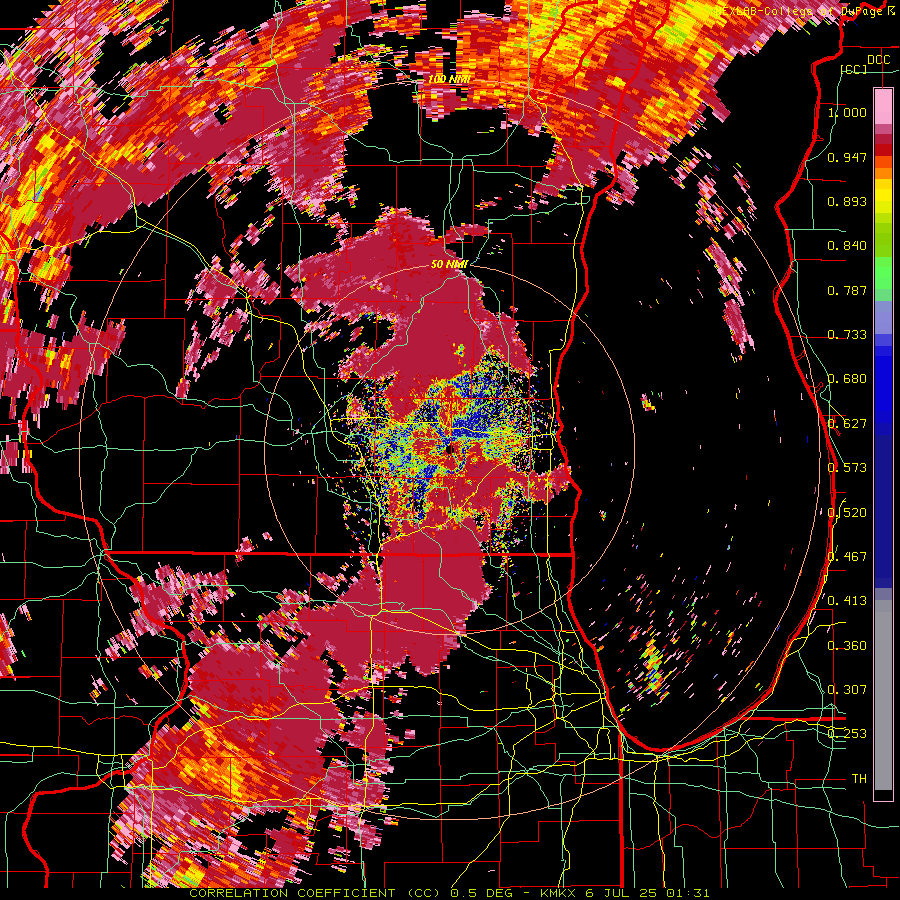Click the [CC] label above the color bar
The height and width of the screenshot is (900, 900).
coord(854,69)
